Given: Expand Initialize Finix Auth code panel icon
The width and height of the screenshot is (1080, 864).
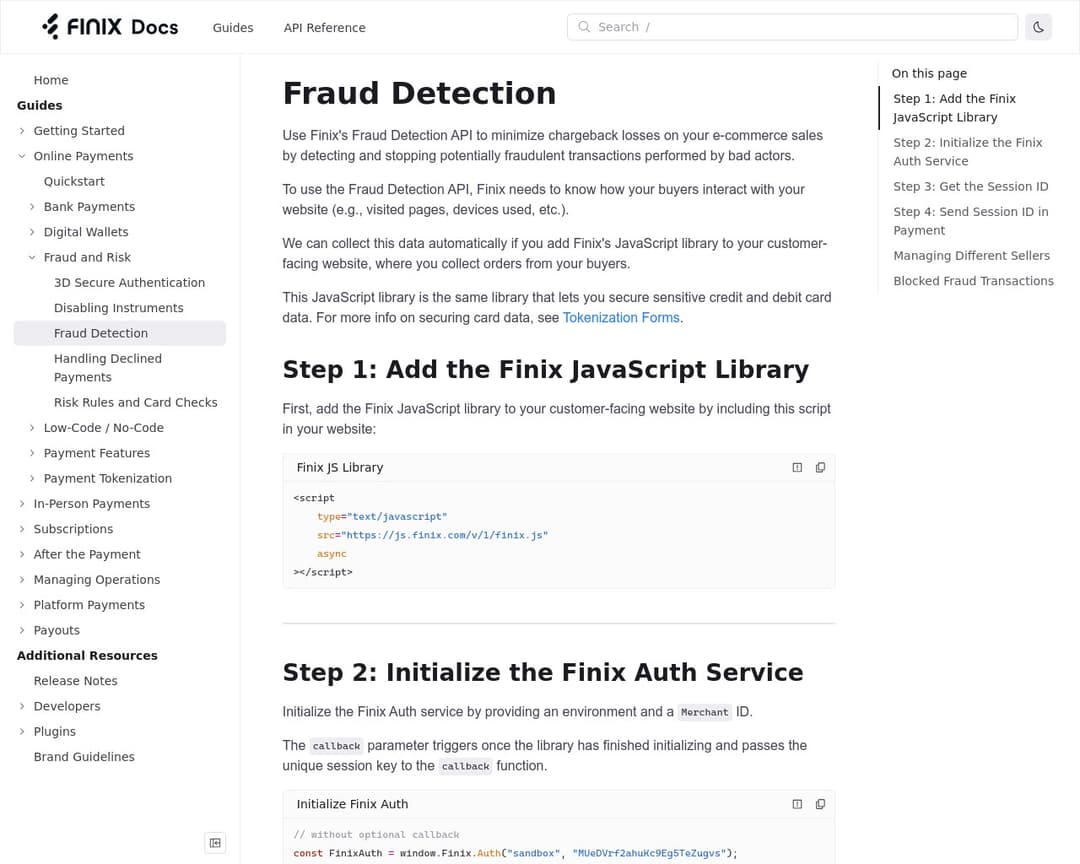Looking at the screenshot, I should (x=797, y=804).
